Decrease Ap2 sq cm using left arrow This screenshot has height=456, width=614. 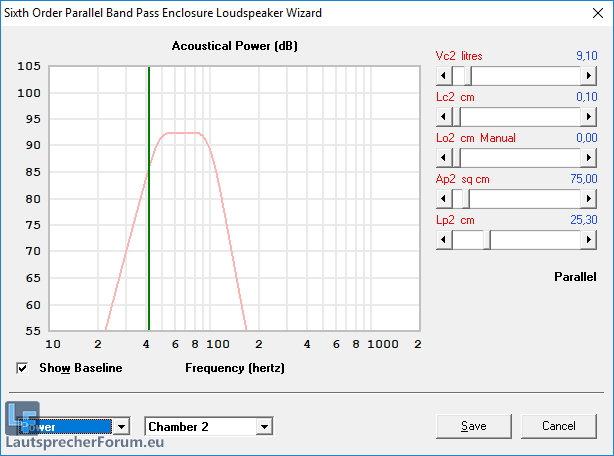coord(444,198)
